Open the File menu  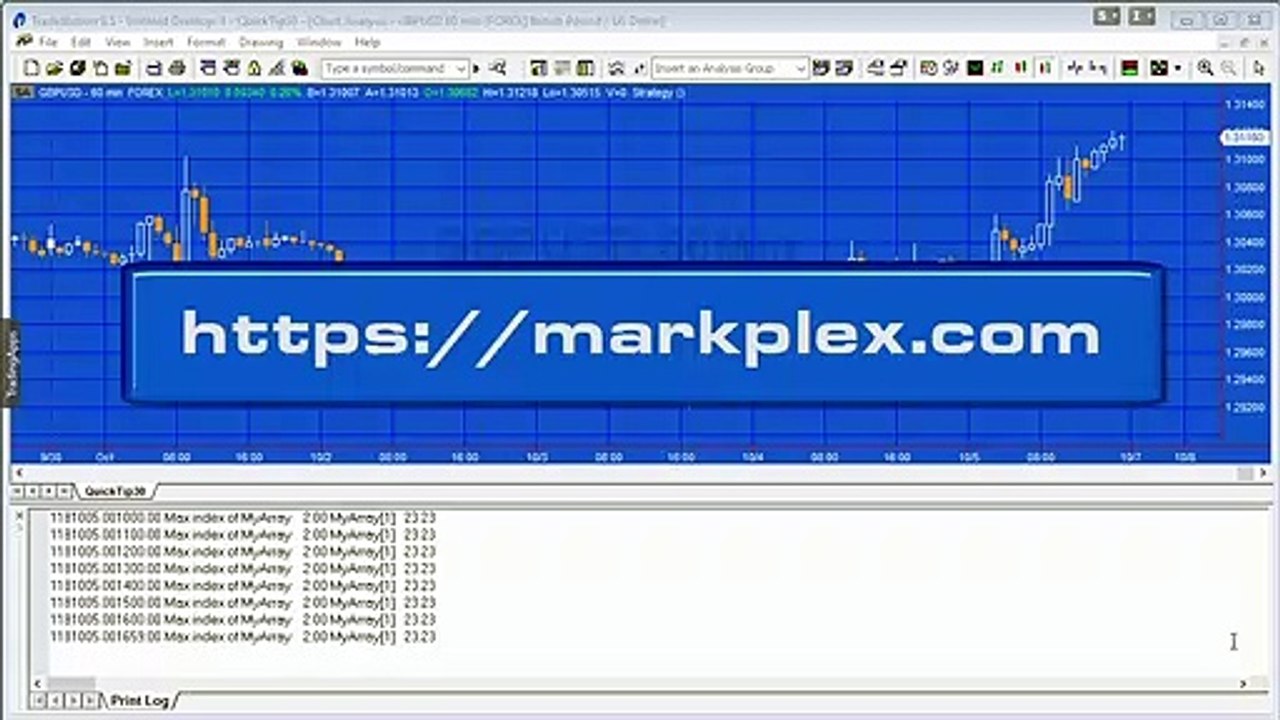tap(48, 42)
